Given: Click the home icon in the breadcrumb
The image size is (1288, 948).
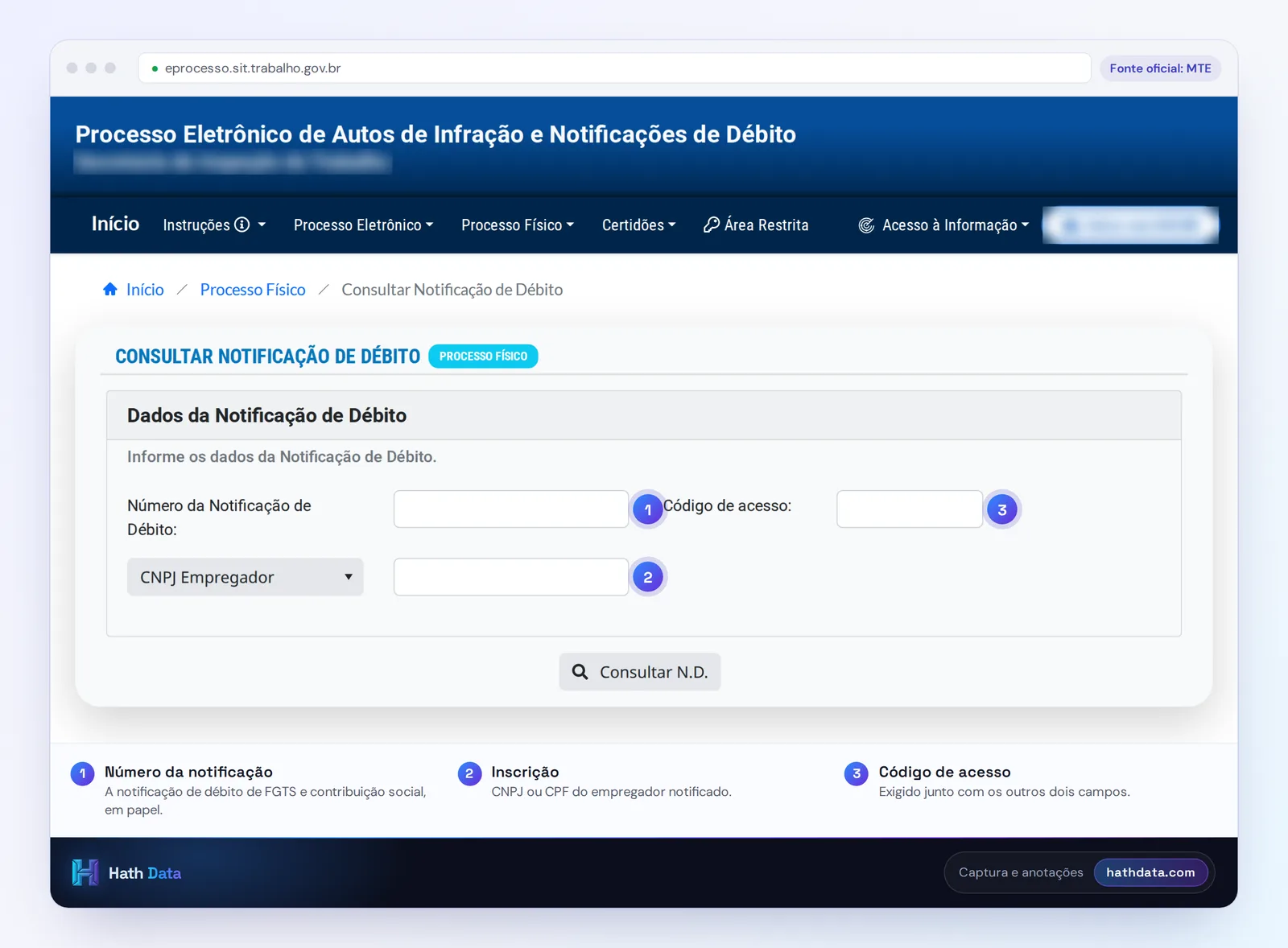Looking at the screenshot, I should tap(110, 289).
